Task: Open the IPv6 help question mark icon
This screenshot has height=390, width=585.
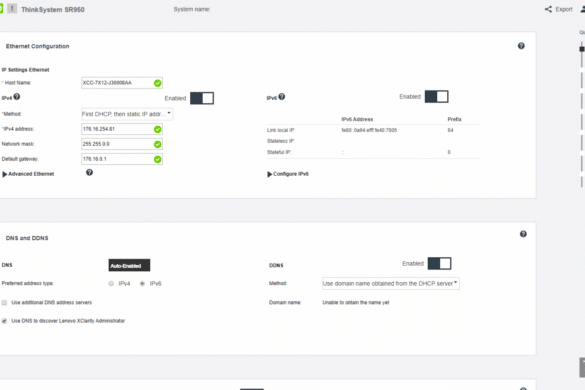Action: [282, 97]
